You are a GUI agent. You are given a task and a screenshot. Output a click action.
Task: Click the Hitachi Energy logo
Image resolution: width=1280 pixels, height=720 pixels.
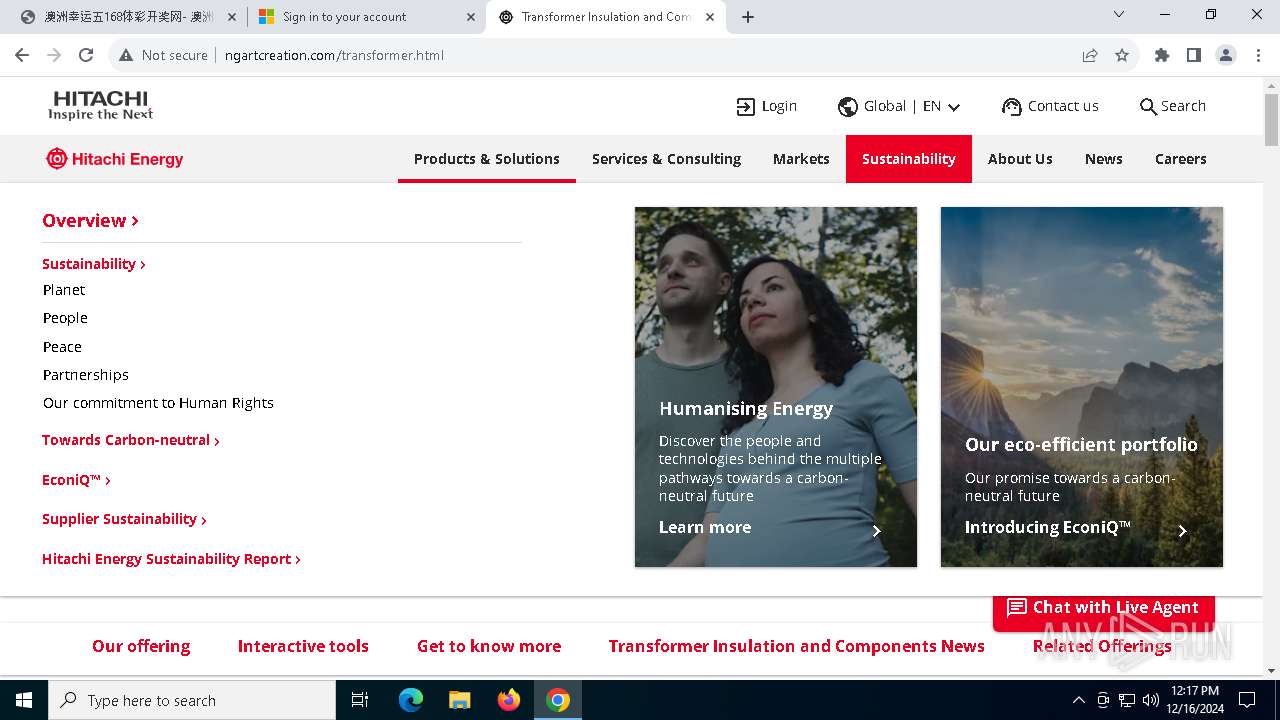[x=115, y=159]
